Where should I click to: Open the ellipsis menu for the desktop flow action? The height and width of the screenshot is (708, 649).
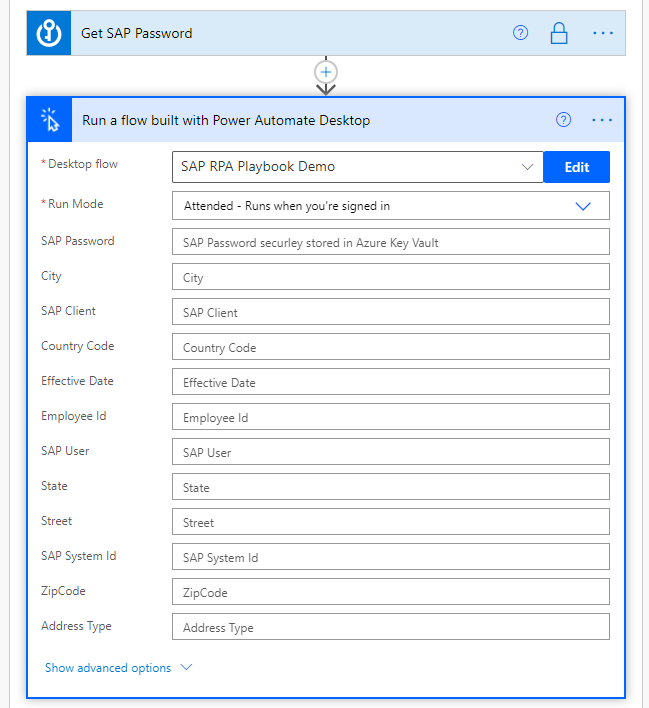602,120
